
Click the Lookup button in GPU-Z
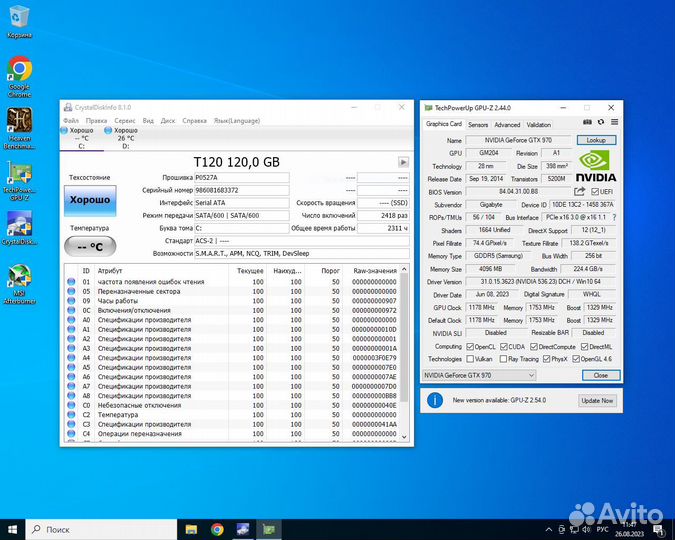click(x=596, y=140)
